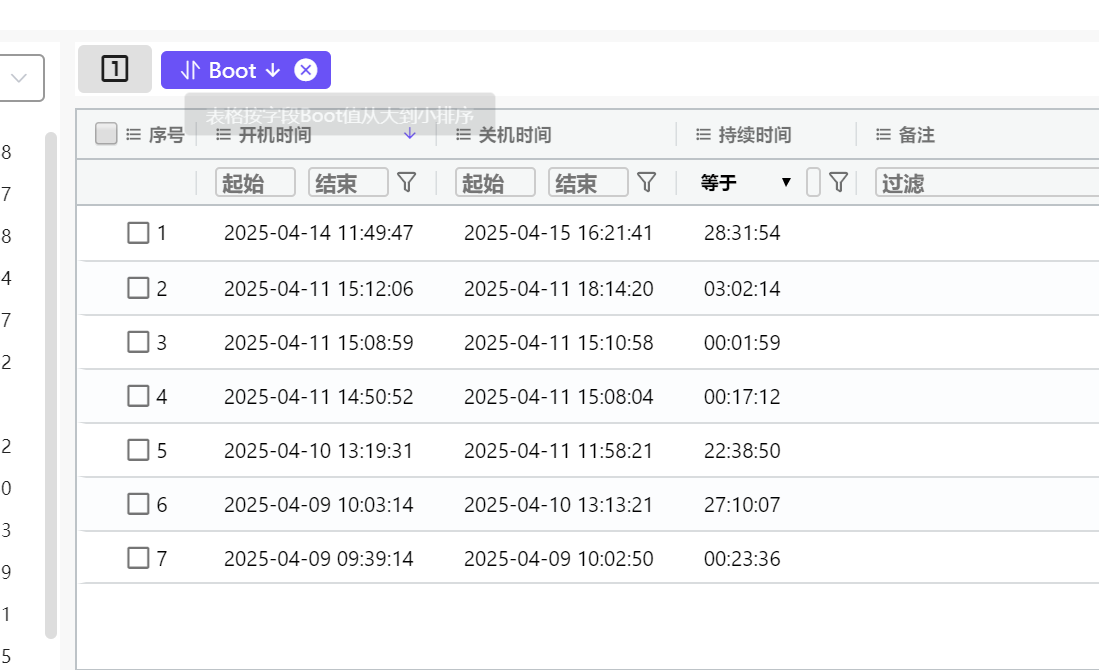This screenshot has width=1099, height=670.
Task: Click the 备注 column header label
Action: pos(916,135)
